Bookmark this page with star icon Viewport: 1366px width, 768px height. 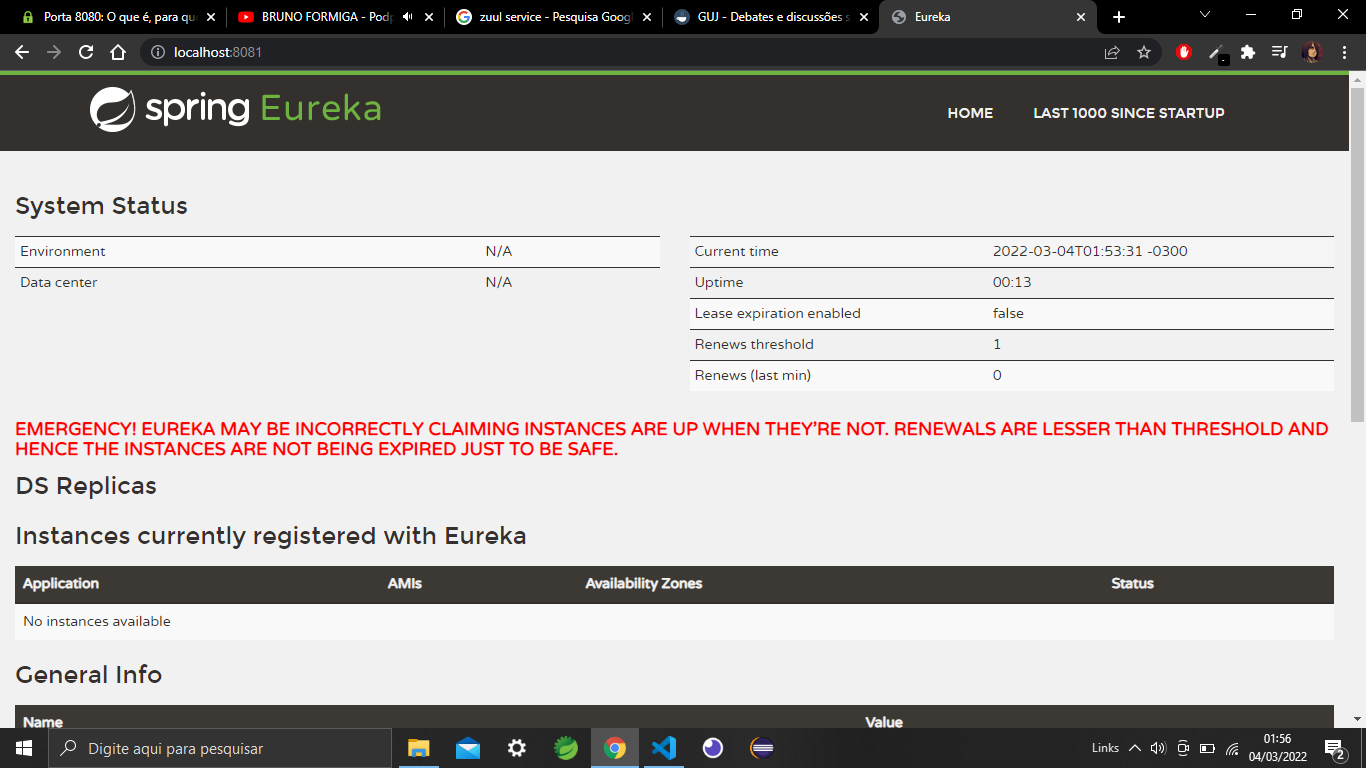[1144, 52]
